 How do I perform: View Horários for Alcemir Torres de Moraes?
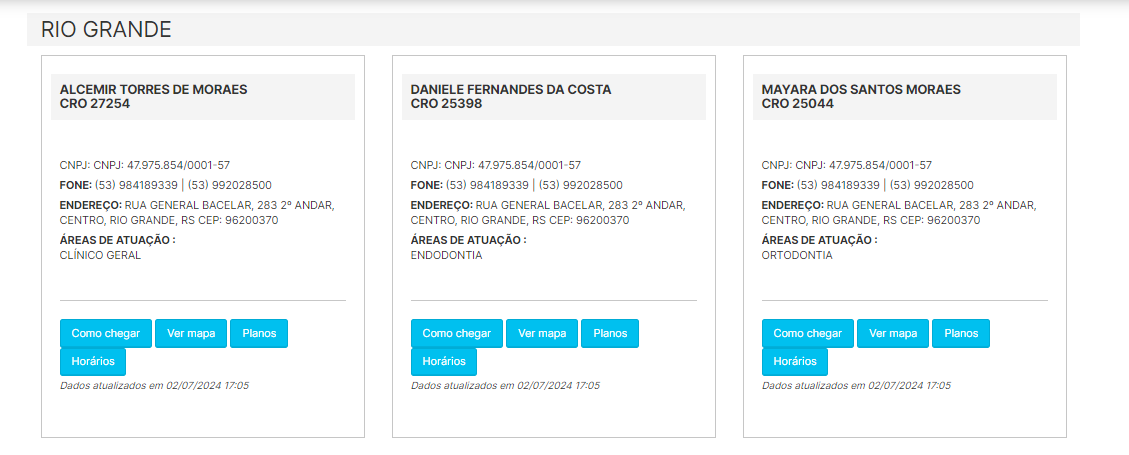coord(93,361)
